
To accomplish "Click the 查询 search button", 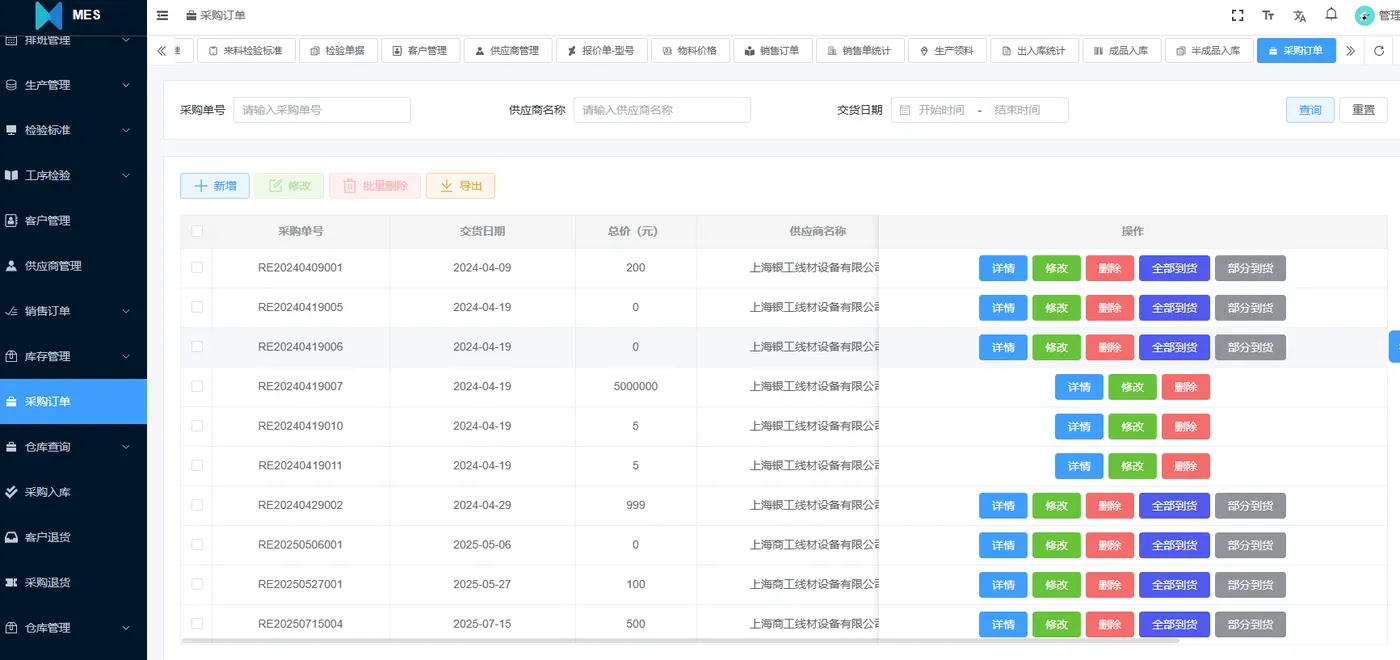I will tap(1310, 110).
